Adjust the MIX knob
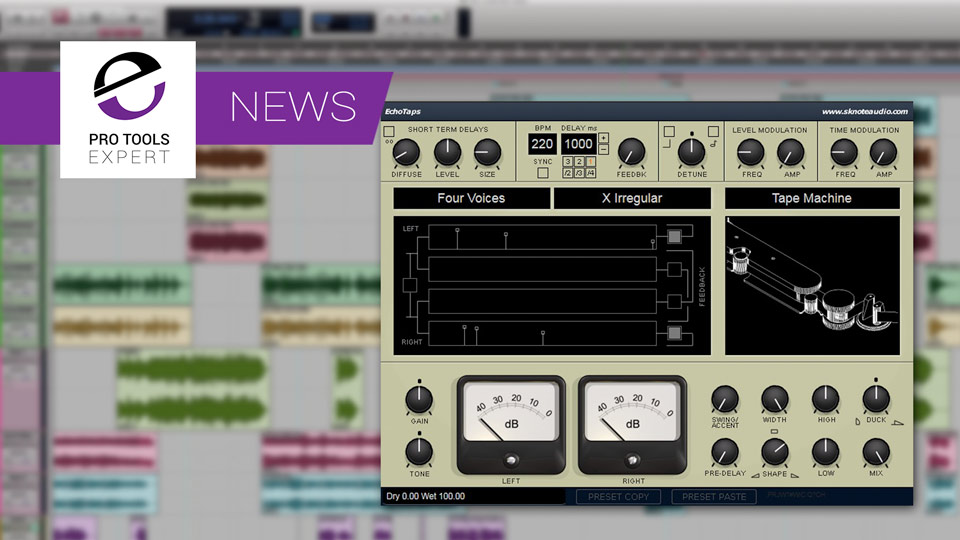This screenshot has height=540, width=960. 876,452
